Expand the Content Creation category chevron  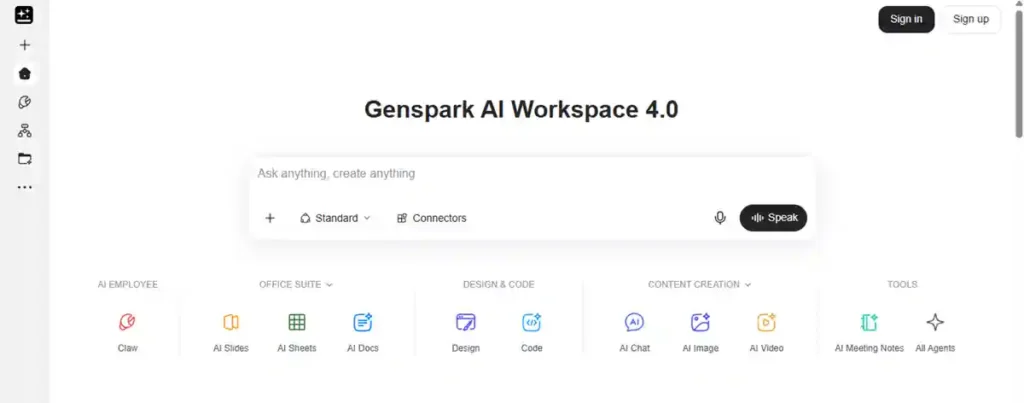[748, 285]
